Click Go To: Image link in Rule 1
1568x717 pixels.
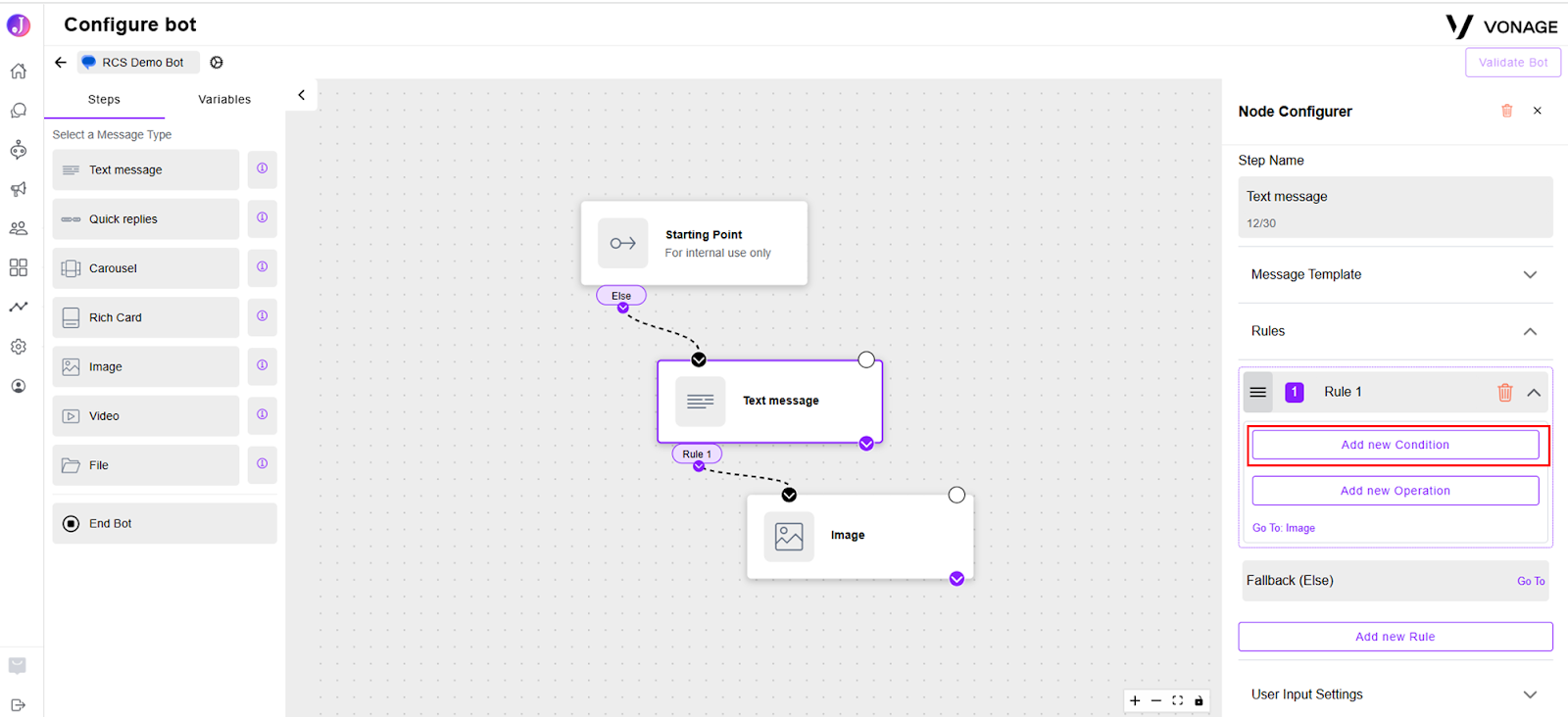(1284, 528)
